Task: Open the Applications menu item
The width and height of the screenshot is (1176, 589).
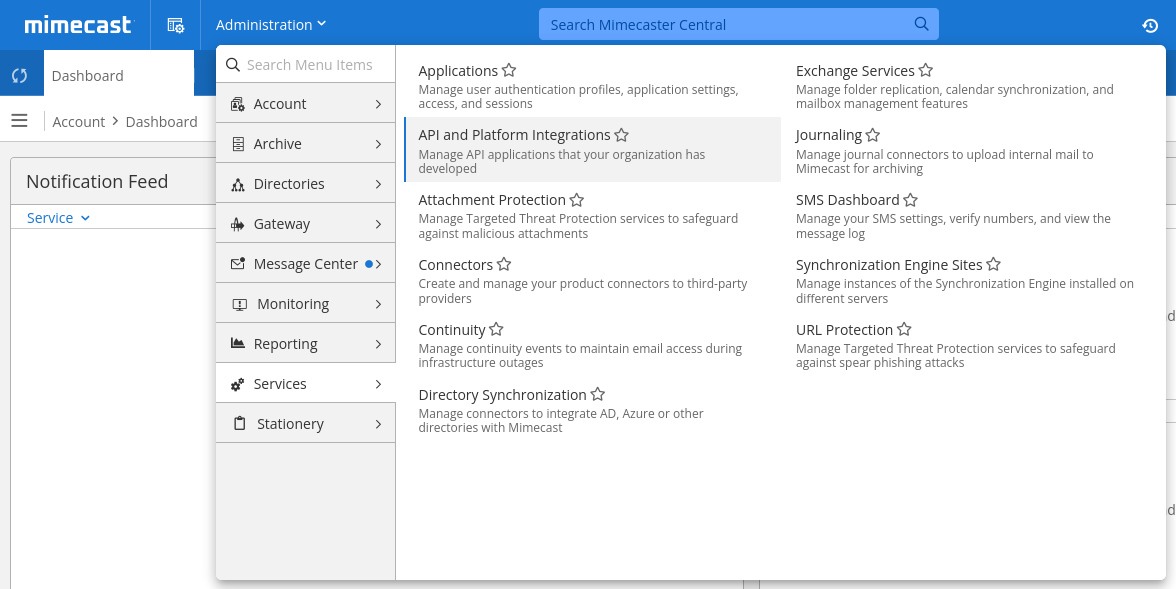Action: tap(458, 71)
